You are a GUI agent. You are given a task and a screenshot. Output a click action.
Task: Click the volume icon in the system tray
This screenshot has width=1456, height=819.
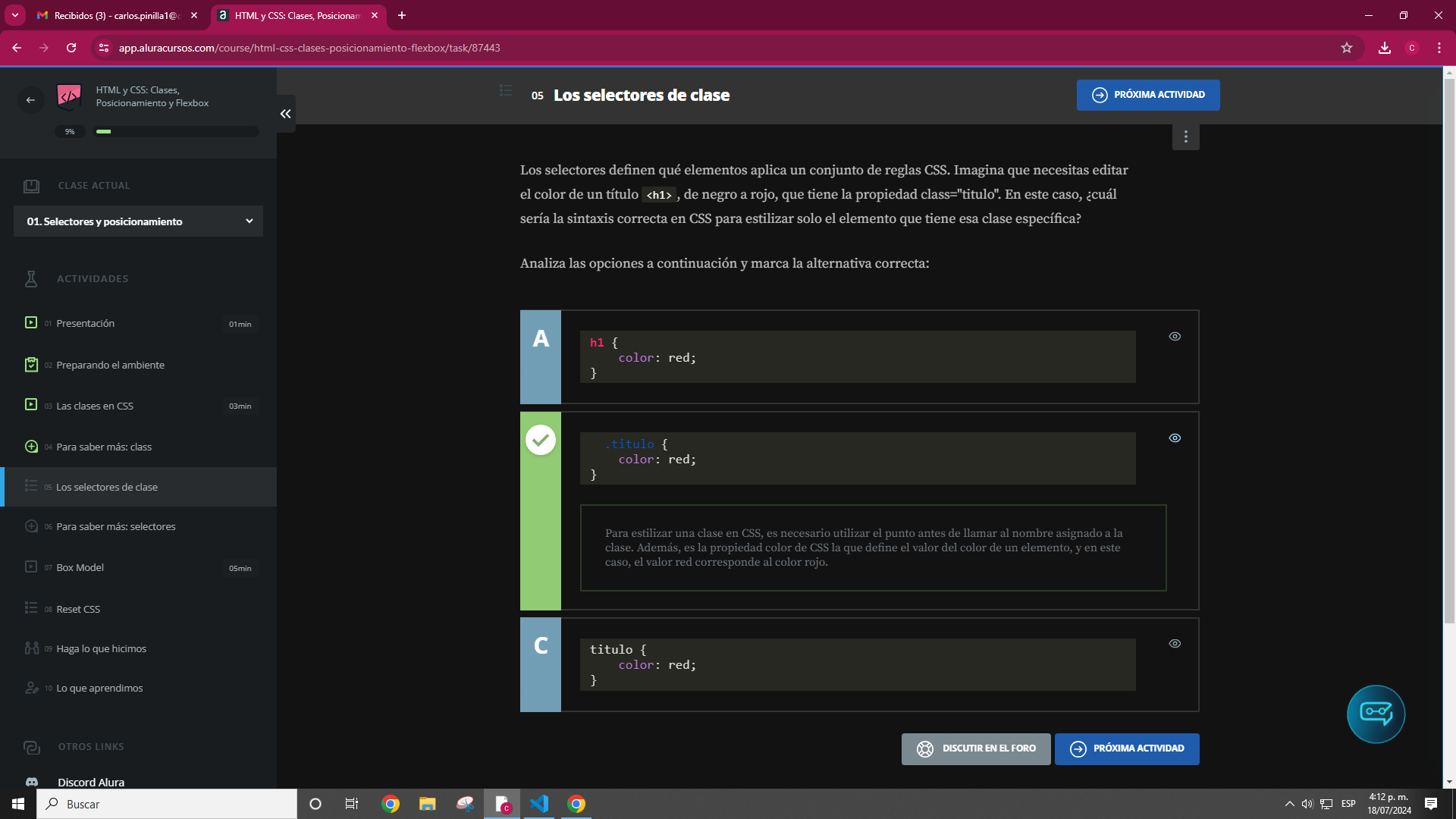[1307, 804]
